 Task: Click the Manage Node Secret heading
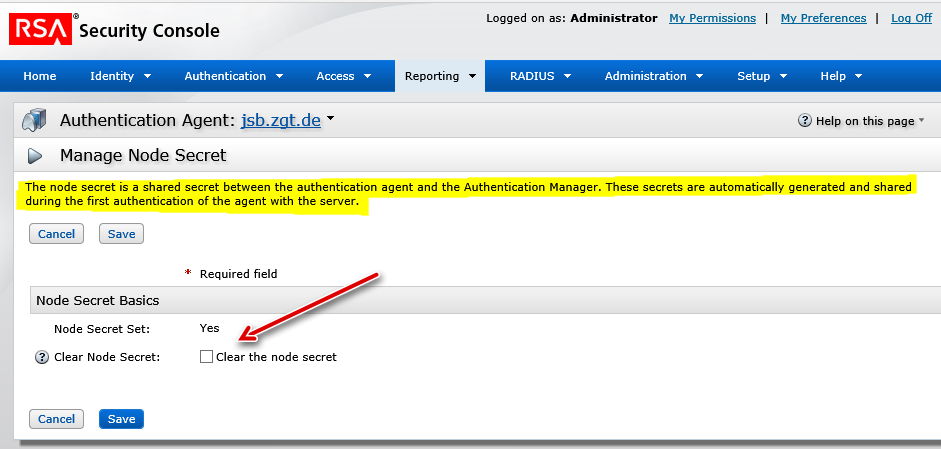pyautogui.click(x=143, y=155)
